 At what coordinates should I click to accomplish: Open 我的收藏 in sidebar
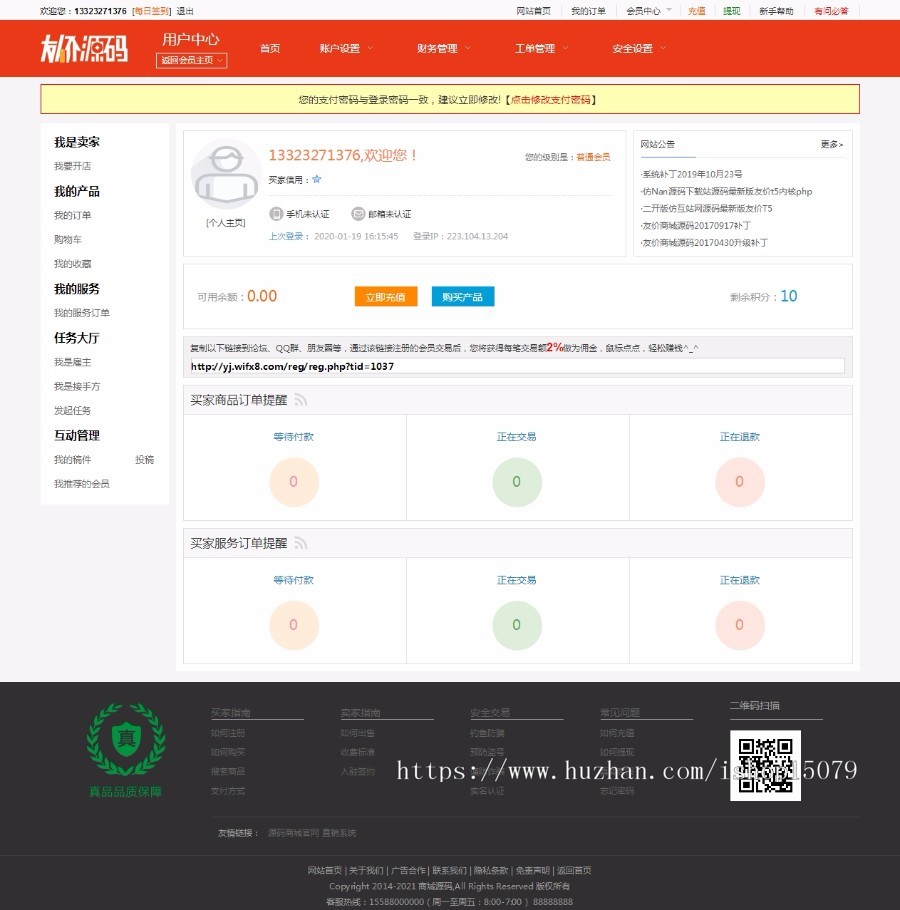(x=73, y=263)
